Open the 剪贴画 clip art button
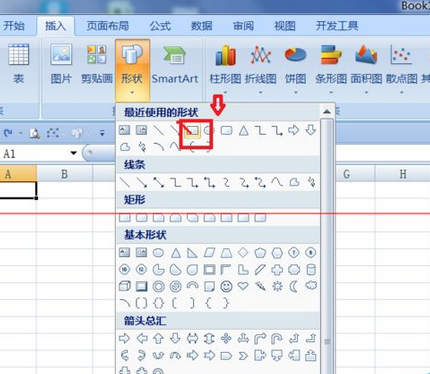The height and width of the screenshot is (374, 430). click(x=97, y=64)
